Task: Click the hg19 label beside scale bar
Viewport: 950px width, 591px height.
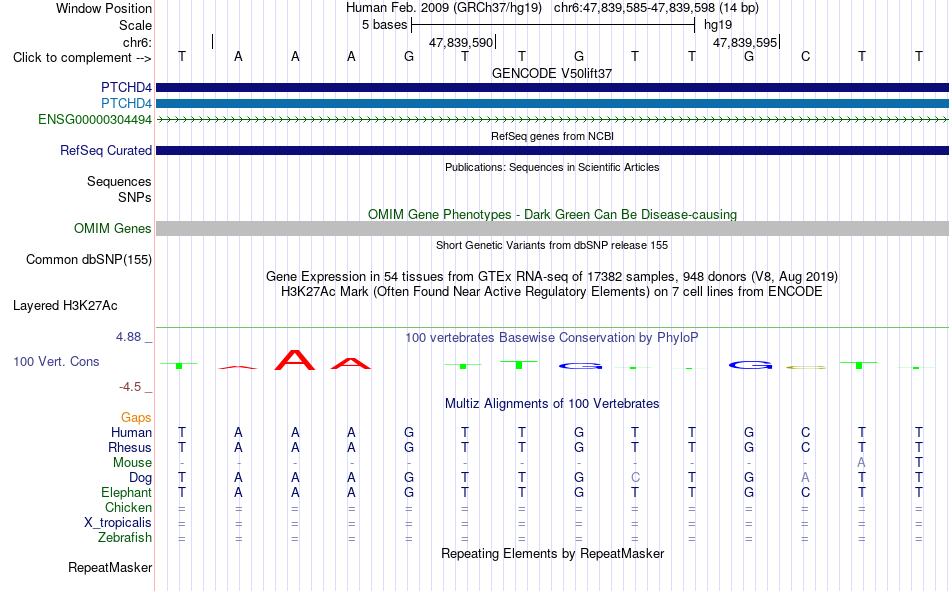Action: coord(718,25)
